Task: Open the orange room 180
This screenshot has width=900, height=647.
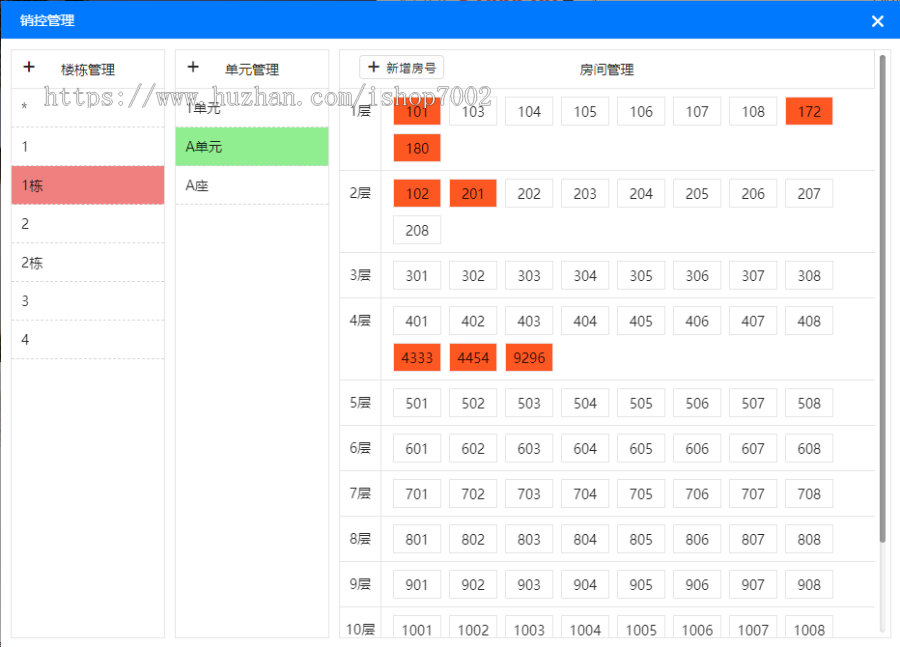Action: [x=417, y=148]
